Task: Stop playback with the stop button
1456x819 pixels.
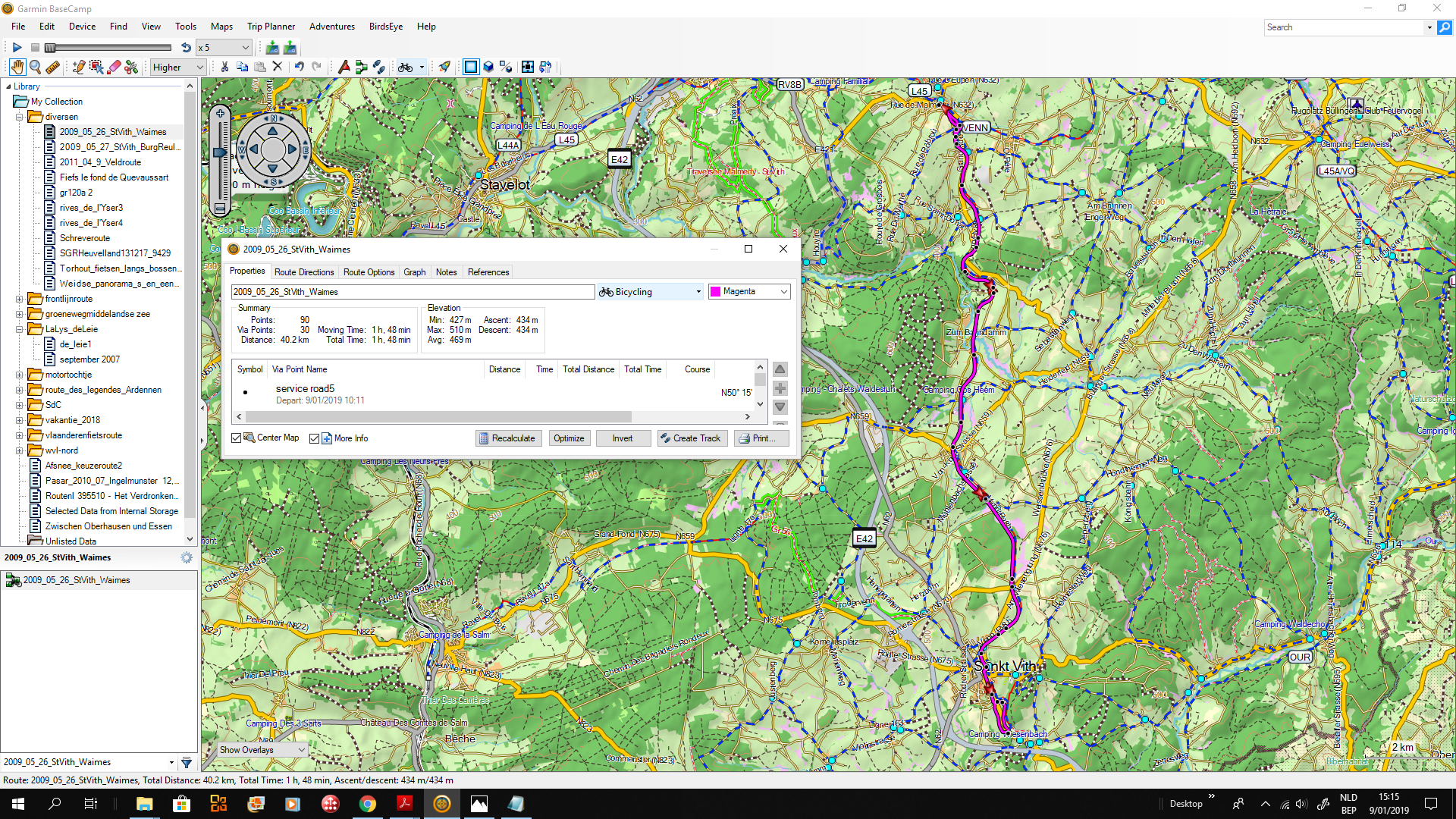Action: pos(35,48)
